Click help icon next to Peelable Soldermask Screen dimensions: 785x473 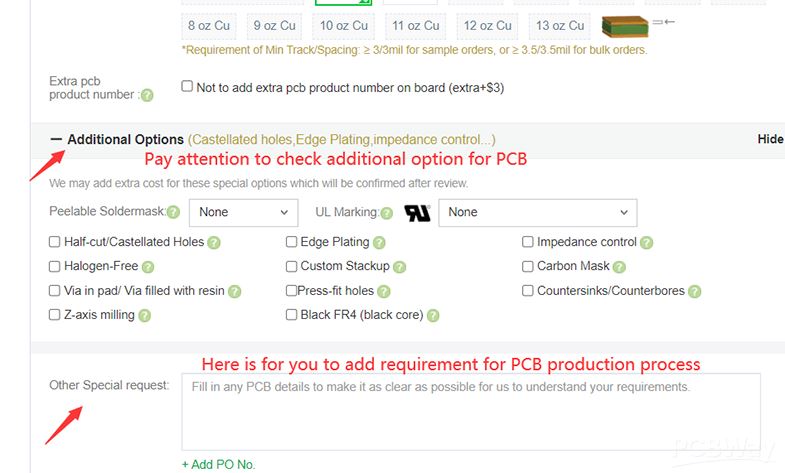coord(174,213)
